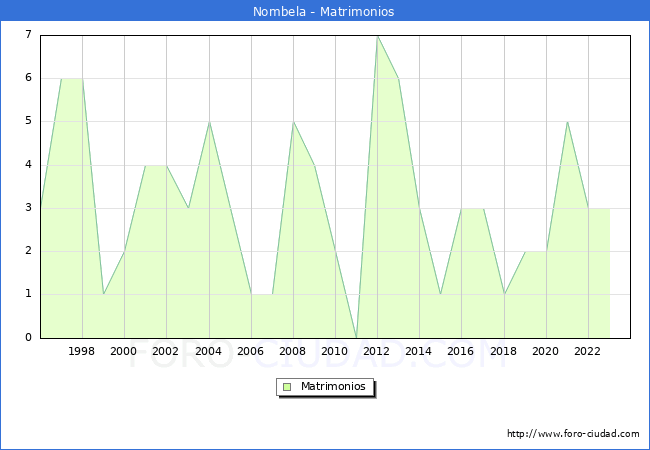Select the 2010 x-axis label
This screenshot has width=650, height=450.
pos(335,351)
